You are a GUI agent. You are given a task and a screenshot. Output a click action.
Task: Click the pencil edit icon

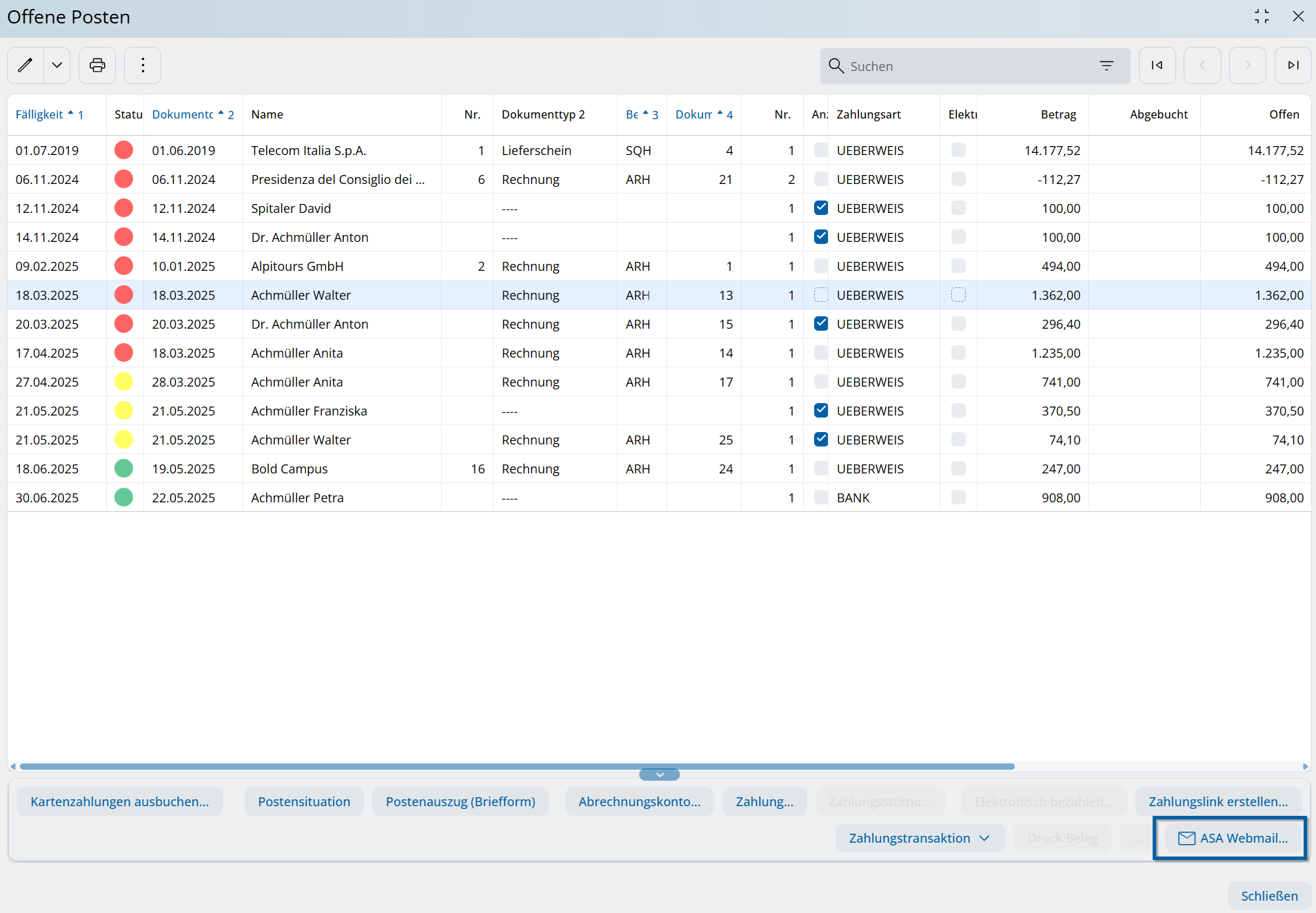tap(26, 65)
